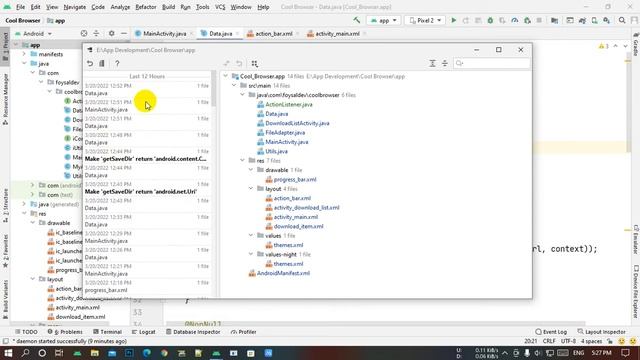Click the Make Project hammer icon

357,20
